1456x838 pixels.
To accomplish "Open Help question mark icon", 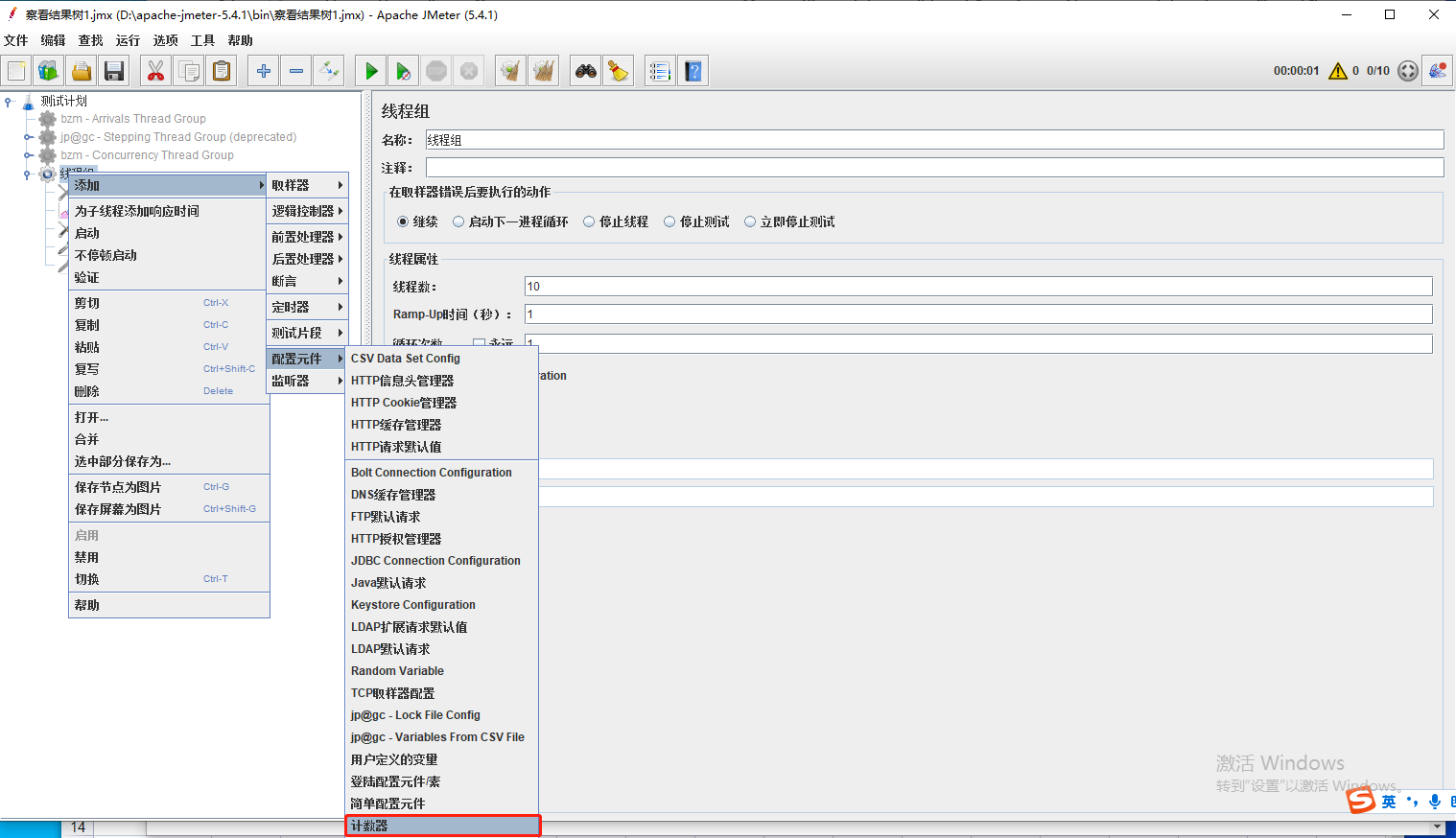I will [693, 71].
